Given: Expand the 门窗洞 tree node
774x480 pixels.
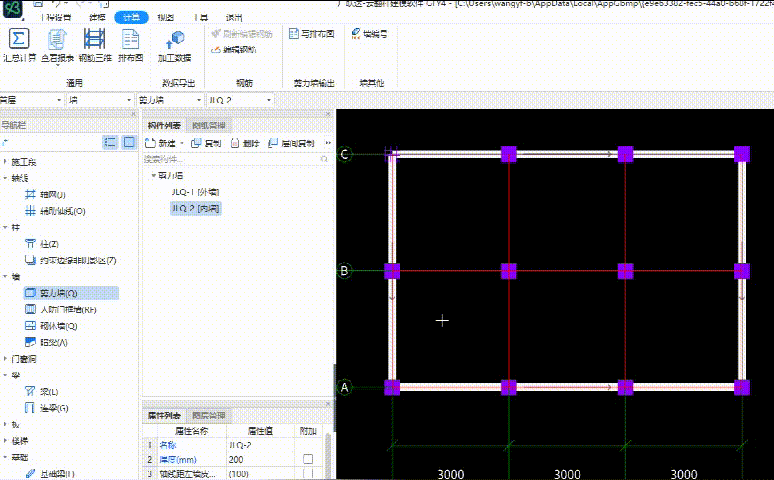Looking at the screenshot, I should (x=5, y=359).
